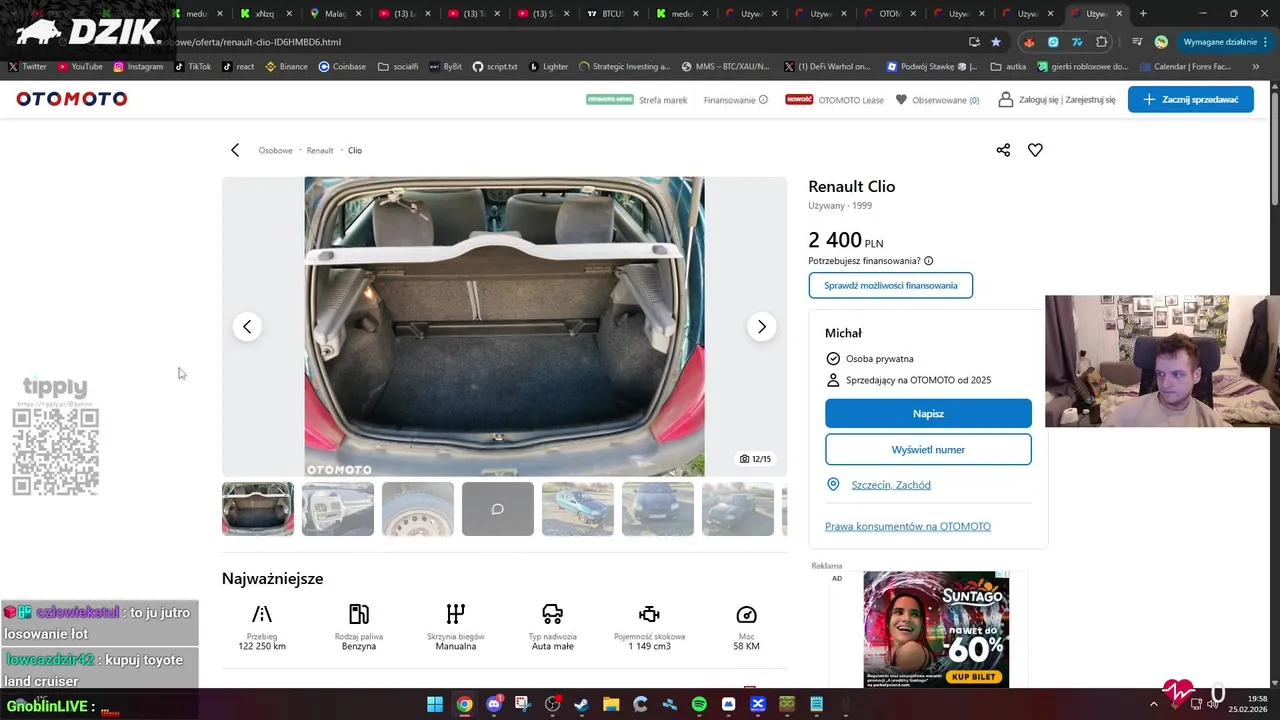
Task: Select the wheel photo thumbnail
Action: 418,509
